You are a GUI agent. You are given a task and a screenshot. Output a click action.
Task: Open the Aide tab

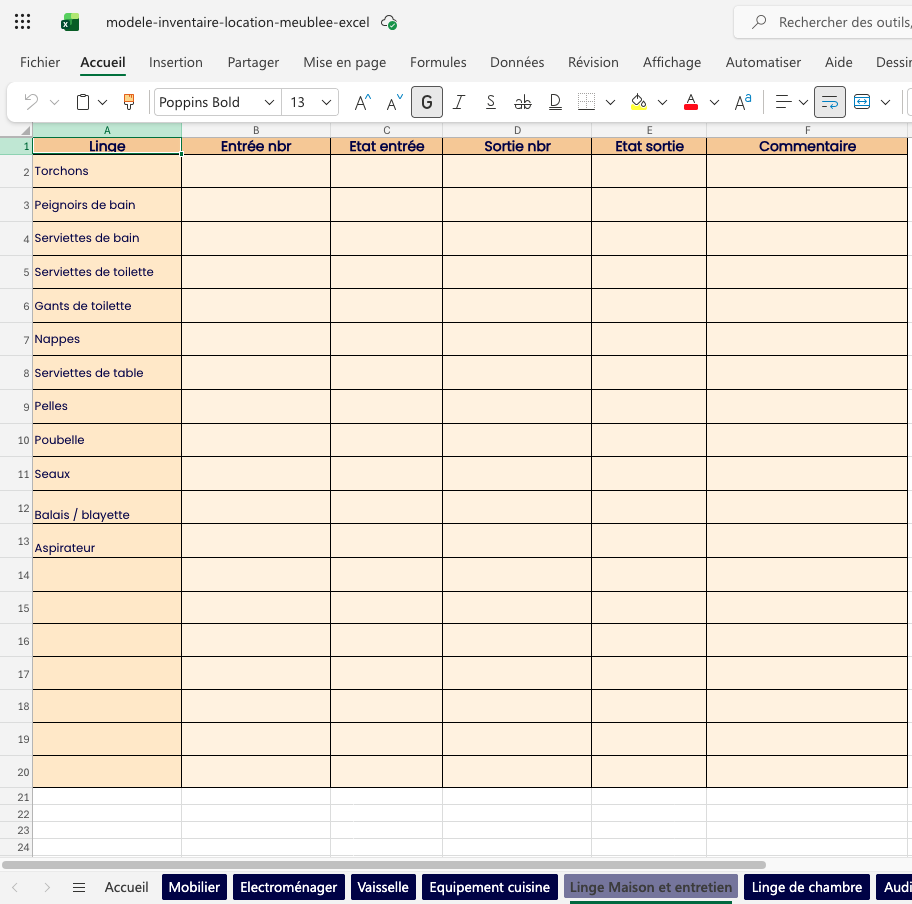(x=838, y=62)
